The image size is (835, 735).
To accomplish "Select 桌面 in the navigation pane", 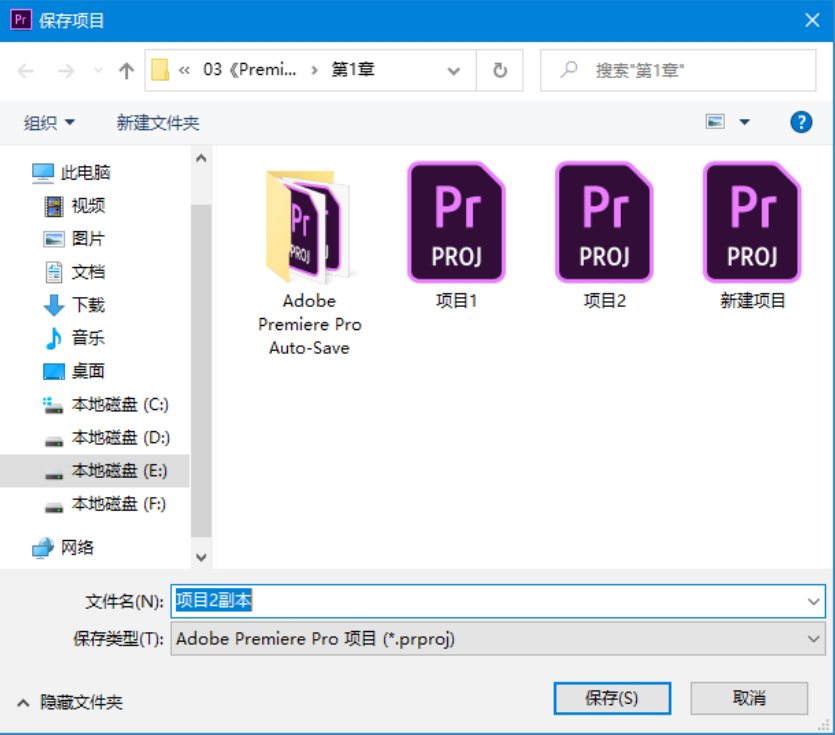I will 75,371.
